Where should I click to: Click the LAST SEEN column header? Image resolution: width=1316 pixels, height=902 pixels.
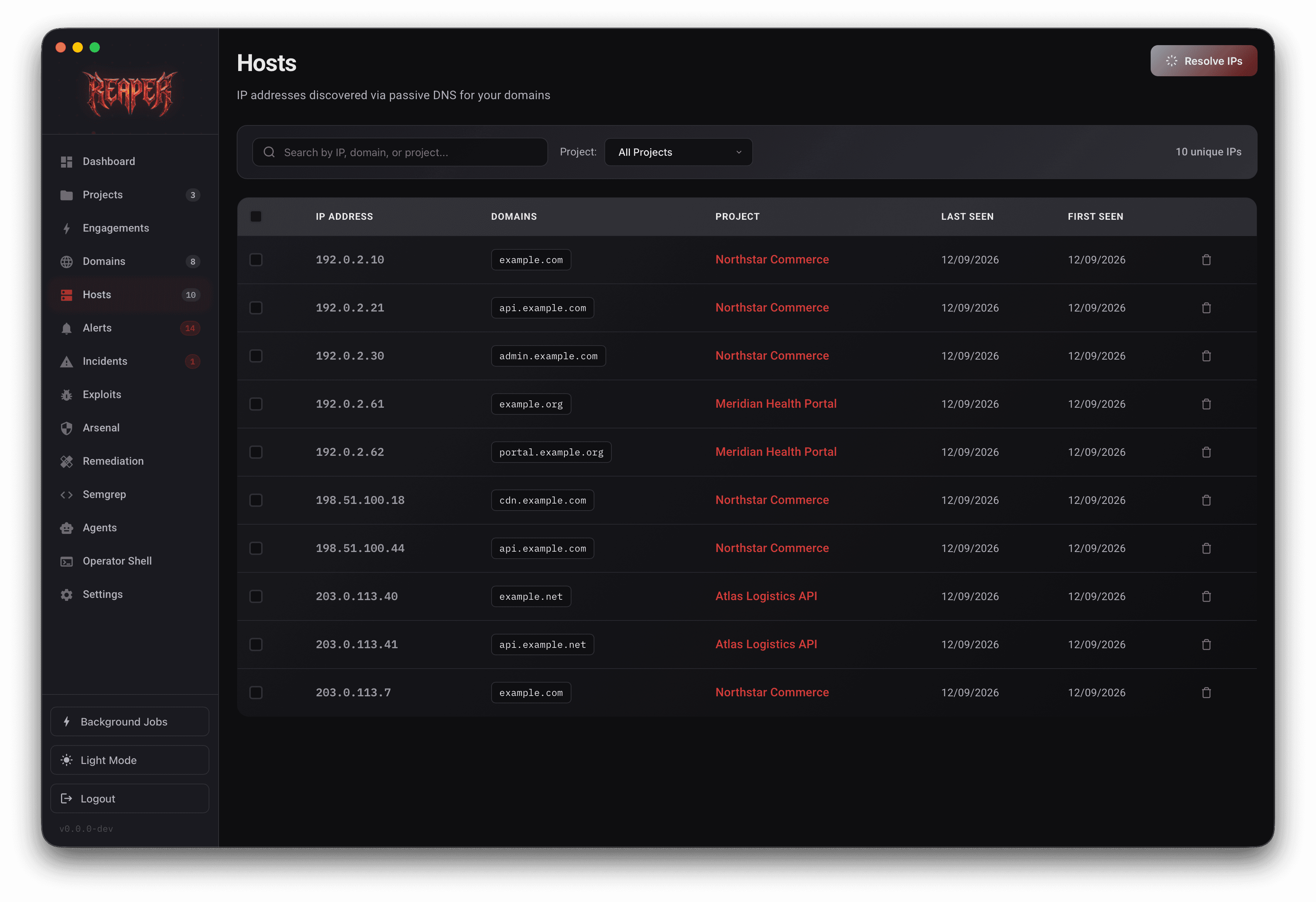click(967, 216)
